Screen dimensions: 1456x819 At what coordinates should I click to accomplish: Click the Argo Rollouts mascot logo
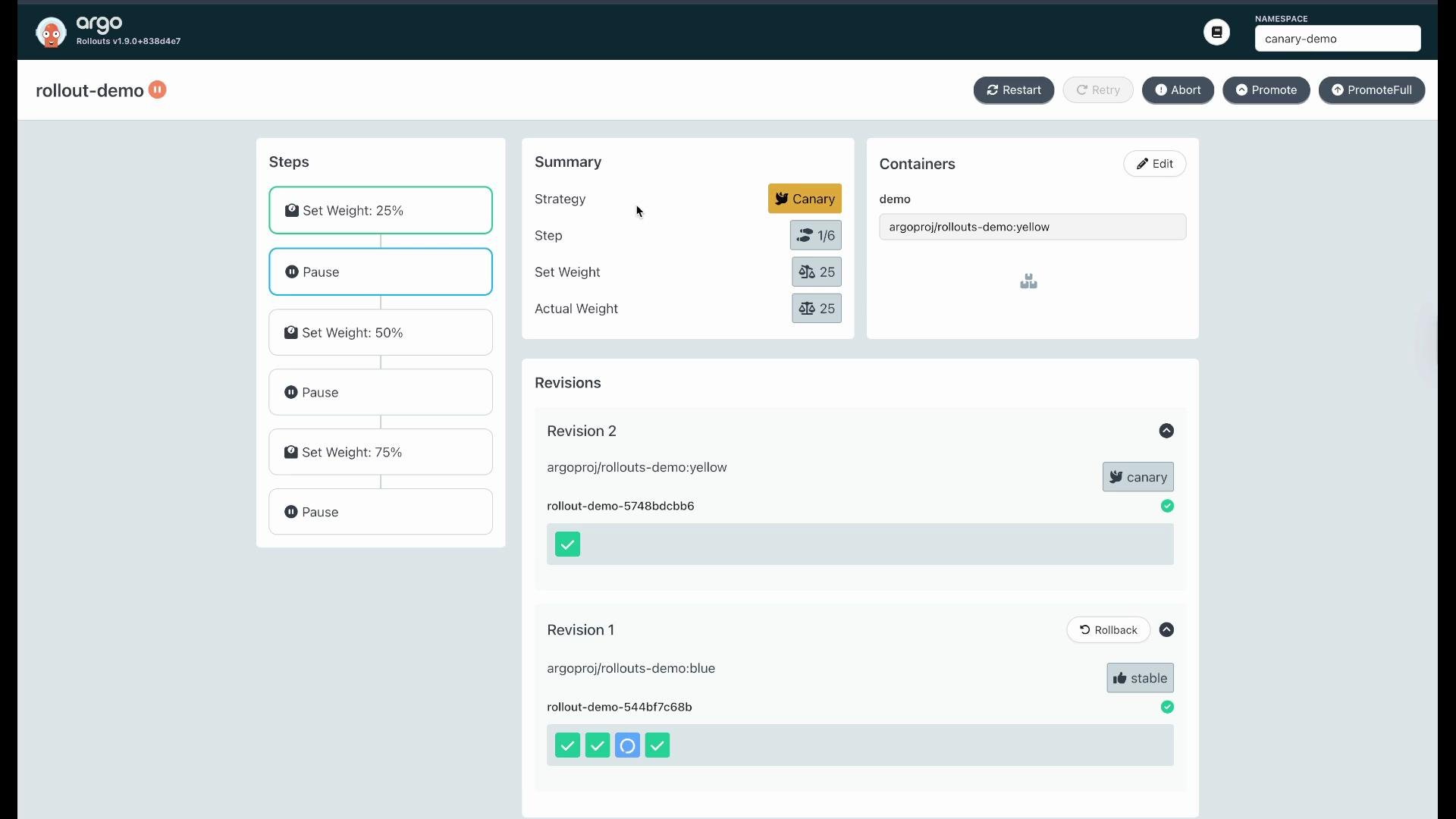[x=51, y=33]
